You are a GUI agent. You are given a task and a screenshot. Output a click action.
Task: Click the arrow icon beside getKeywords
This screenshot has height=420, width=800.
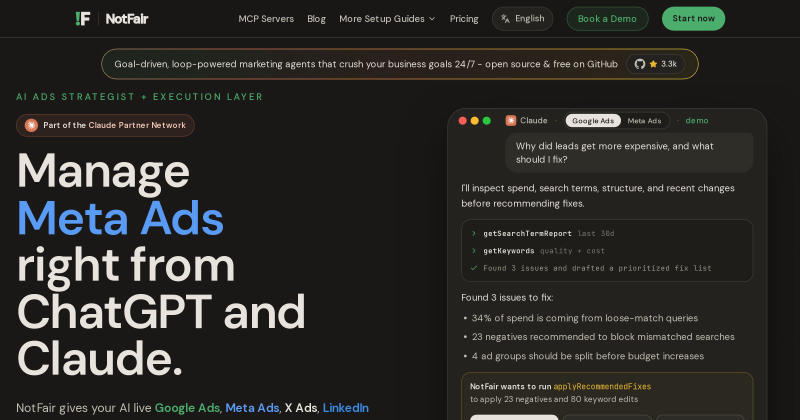coord(473,251)
